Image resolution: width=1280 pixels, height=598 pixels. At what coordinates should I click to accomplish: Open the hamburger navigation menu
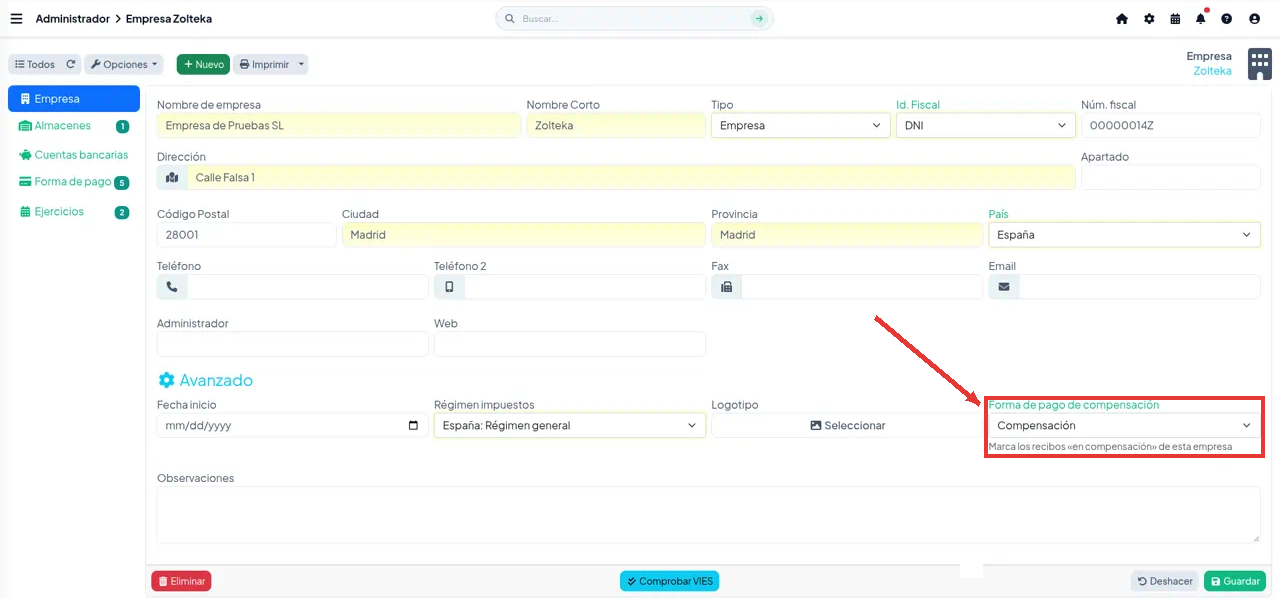(16, 18)
